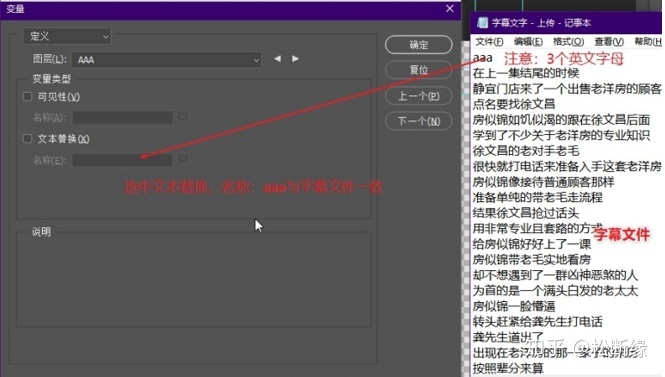Click the text replacement 名称(E) input field
This screenshot has height=377, width=665.
[123, 160]
